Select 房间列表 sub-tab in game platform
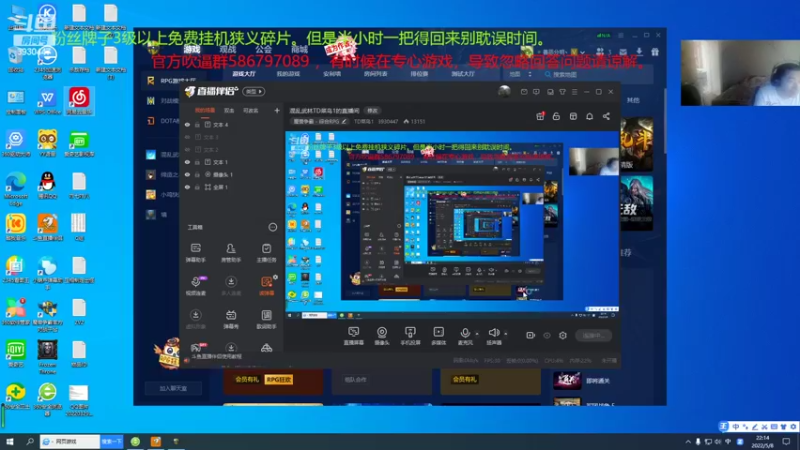 pos(375,74)
